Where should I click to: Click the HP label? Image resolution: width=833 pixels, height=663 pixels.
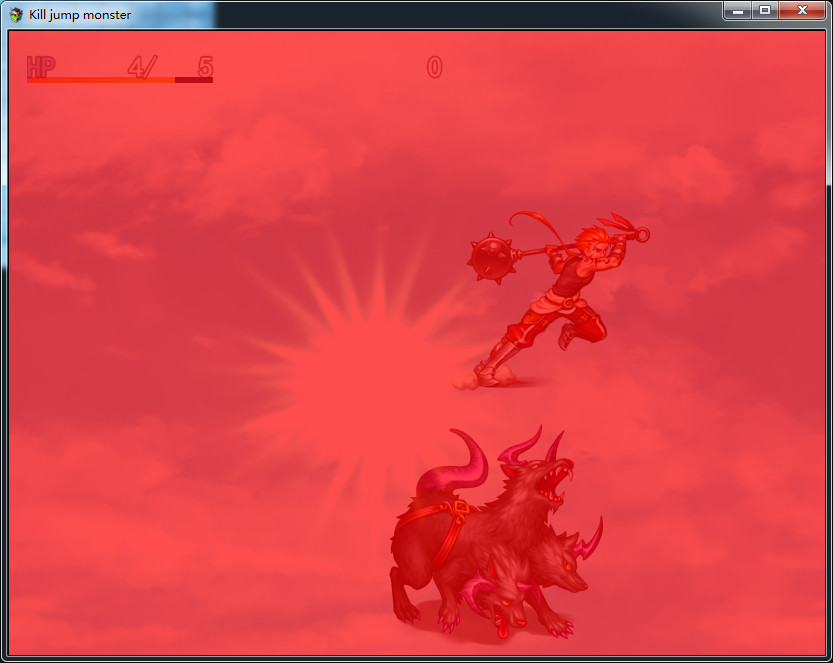point(41,67)
